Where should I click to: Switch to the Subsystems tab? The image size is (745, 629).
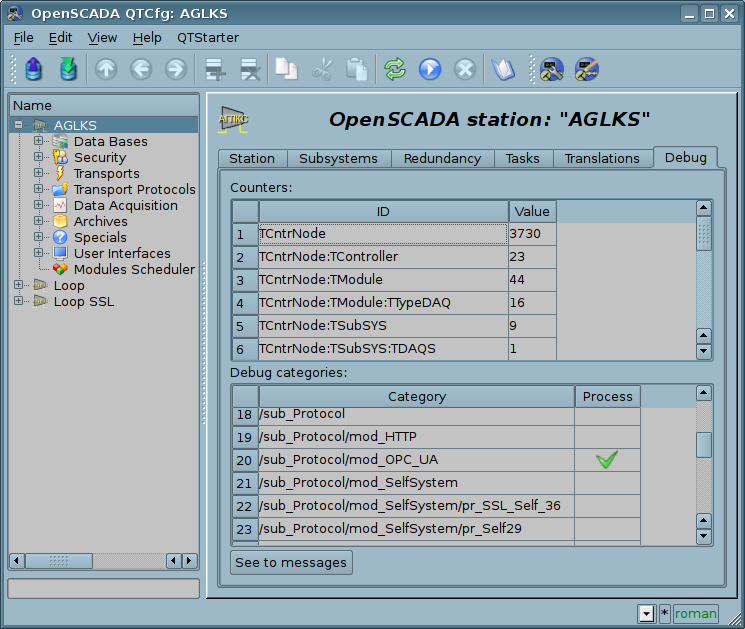tap(338, 159)
